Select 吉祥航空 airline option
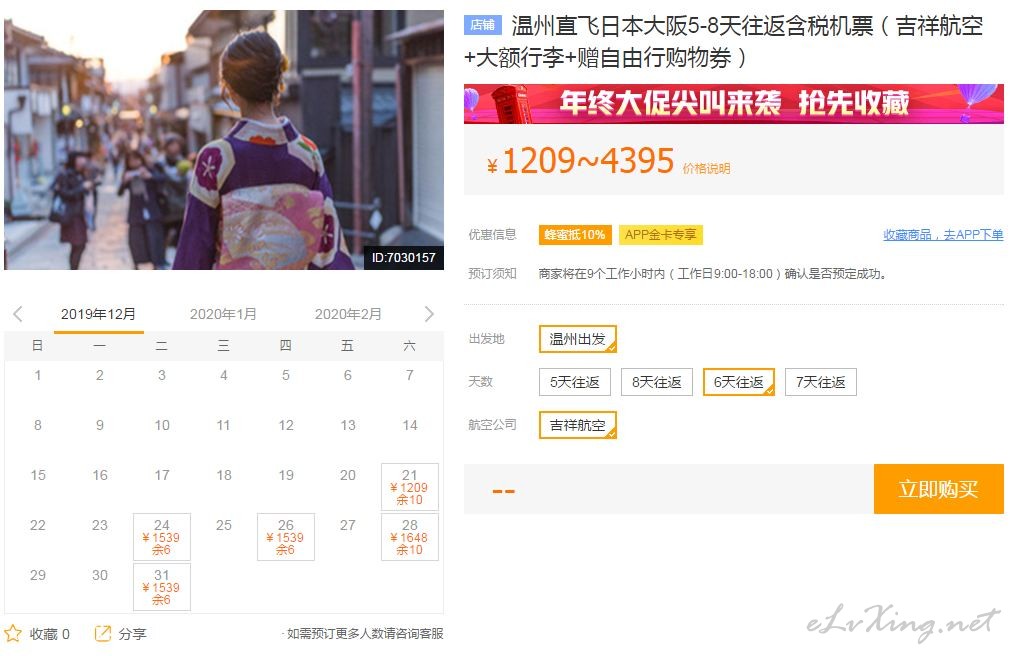Image resolution: width=1011 pixels, height=656 pixels. pyautogui.click(x=578, y=425)
